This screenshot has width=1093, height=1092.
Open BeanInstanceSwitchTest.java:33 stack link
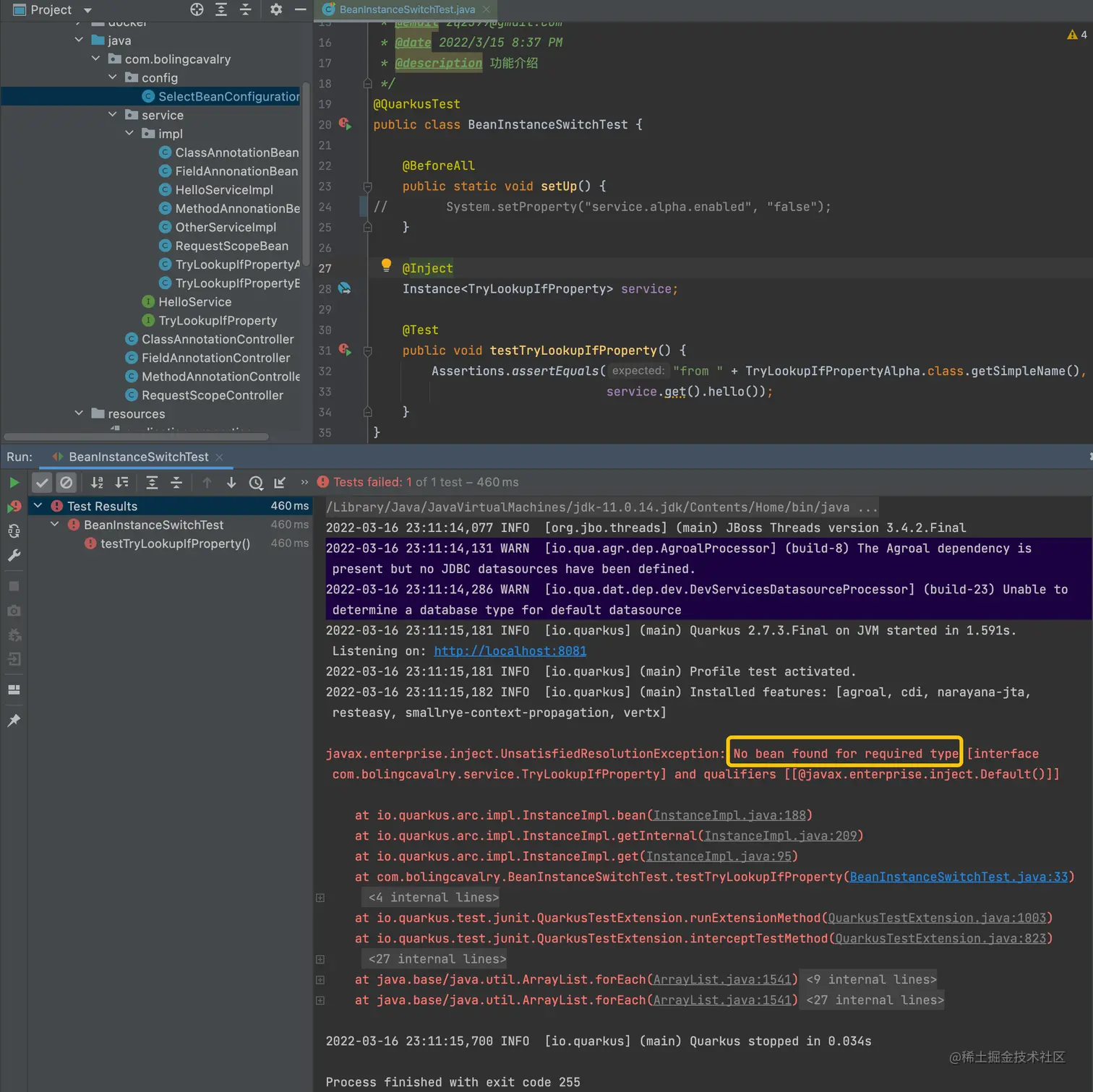point(959,877)
